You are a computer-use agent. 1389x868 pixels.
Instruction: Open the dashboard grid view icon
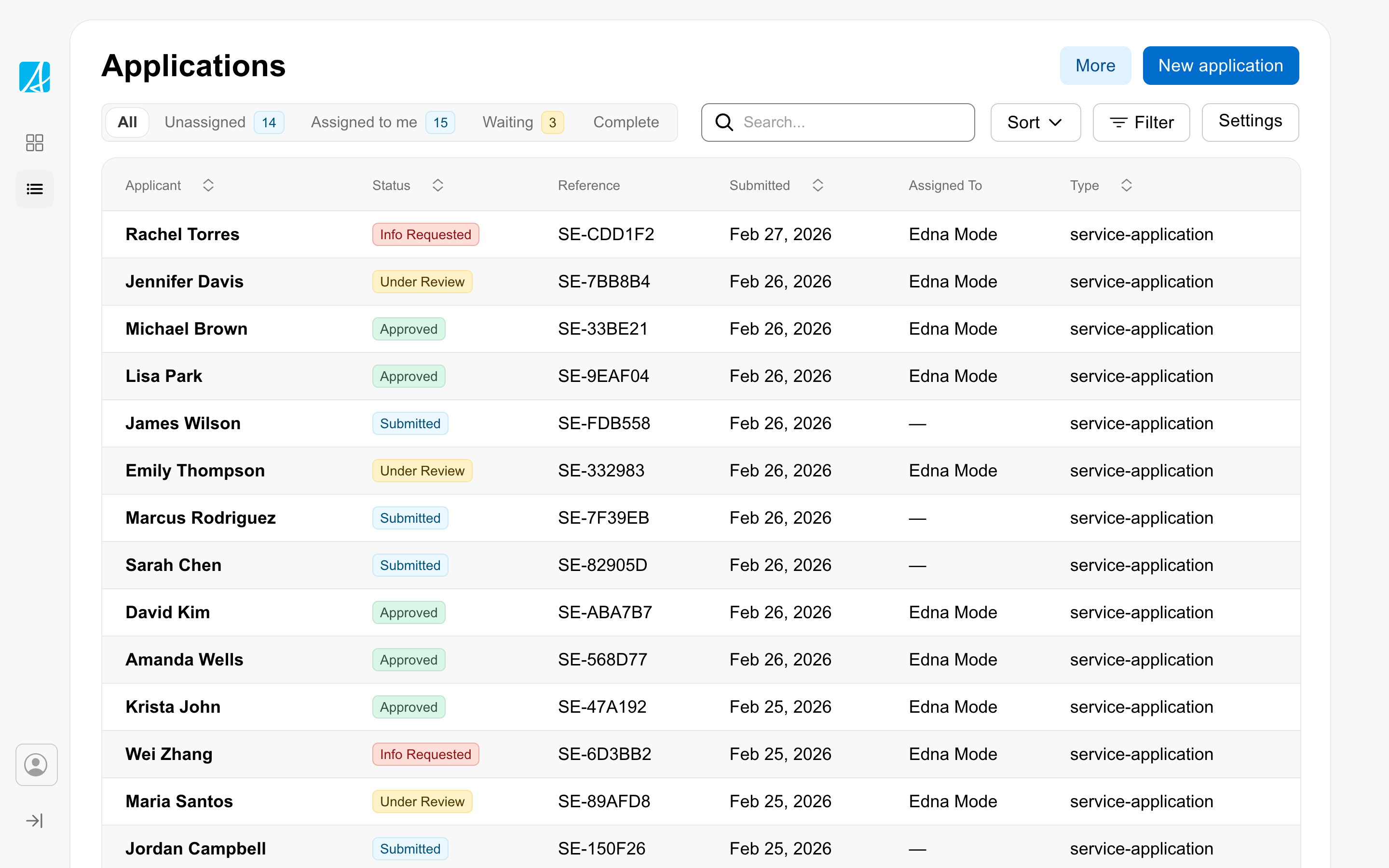coord(34,142)
